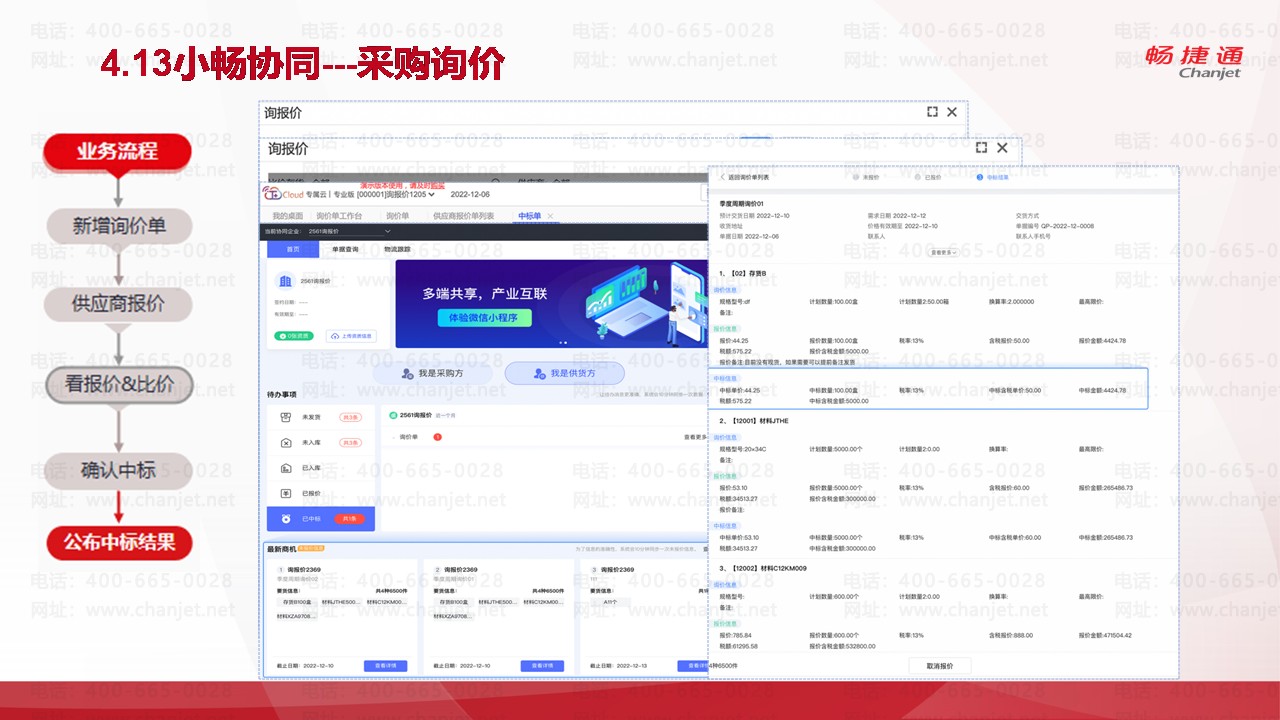Viewport: 1280px width, 720px height.
Task: Open the highlighted 已中标 to-do item
Action: (x=320, y=519)
